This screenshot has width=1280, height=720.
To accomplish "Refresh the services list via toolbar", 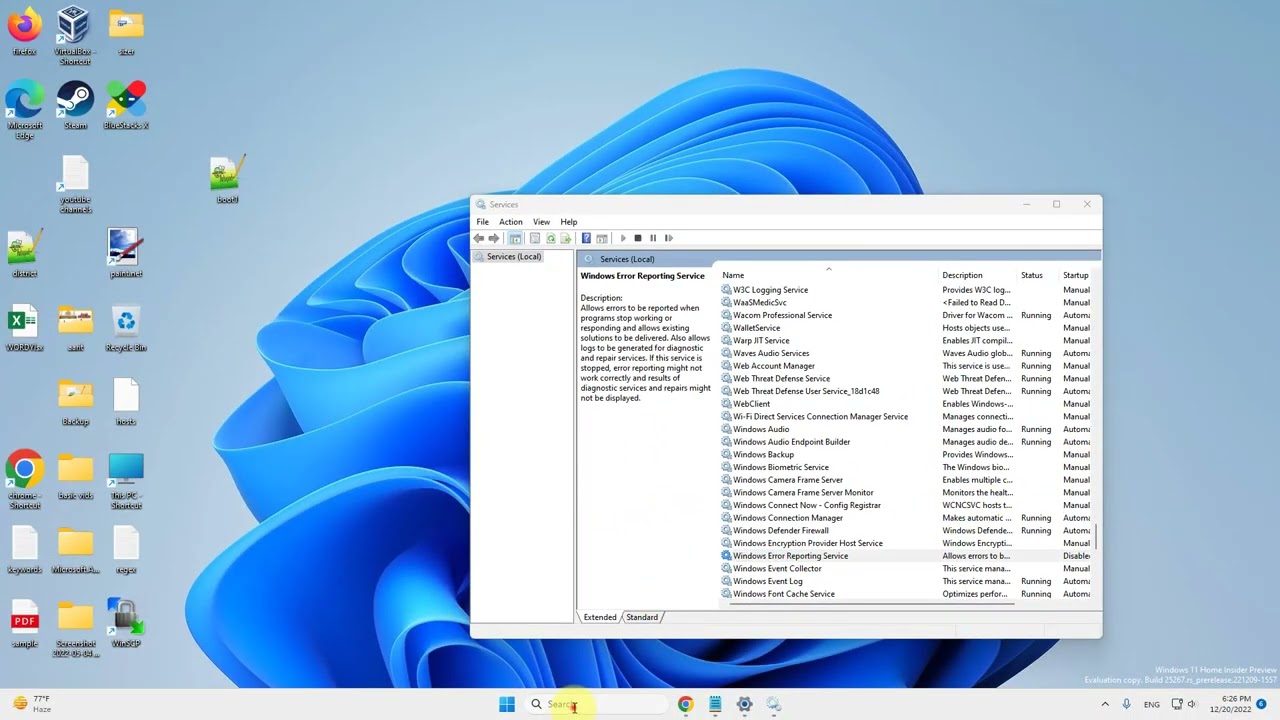I will [x=551, y=238].
